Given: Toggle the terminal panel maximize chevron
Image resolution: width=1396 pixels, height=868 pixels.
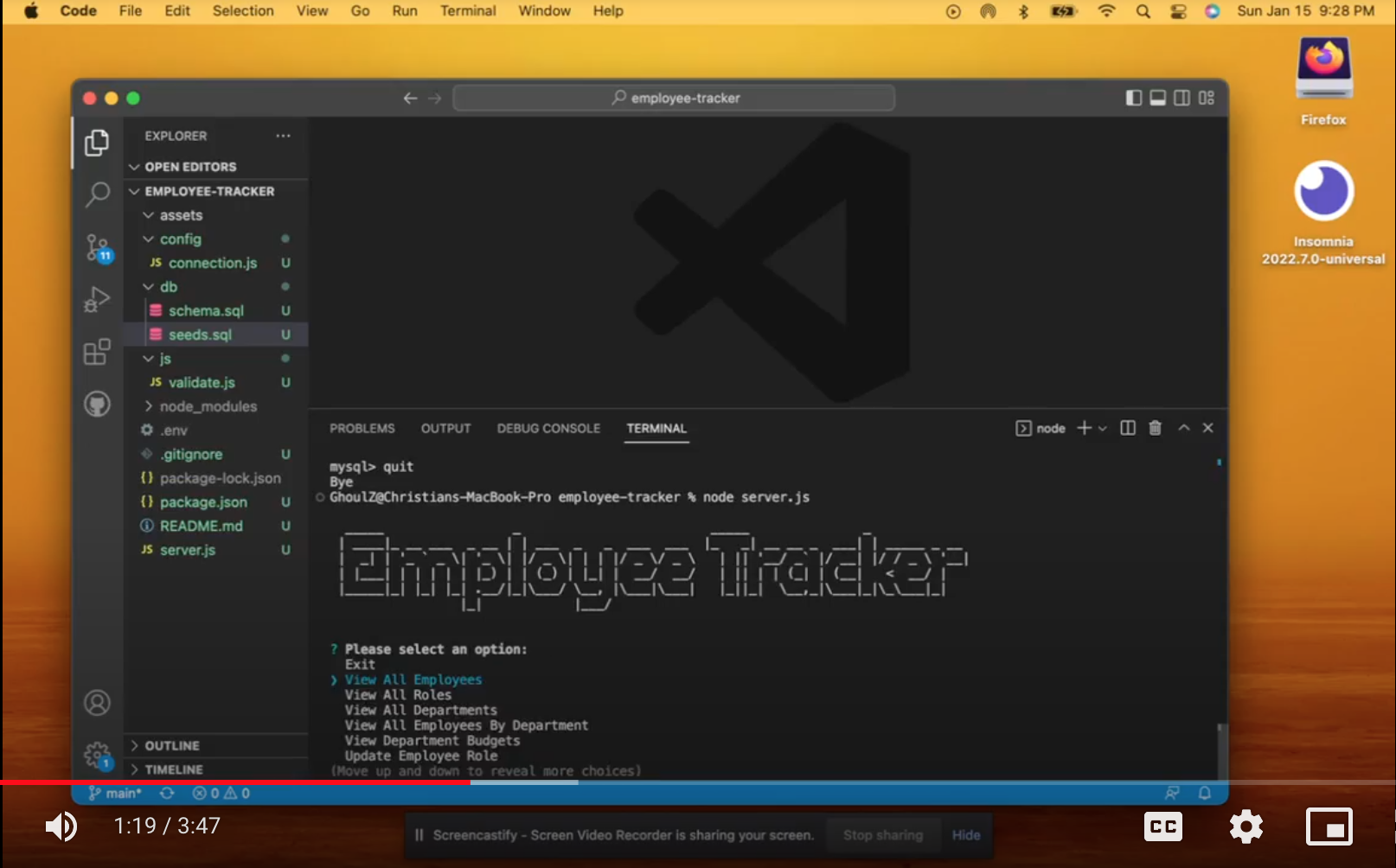Looking at the screenshot, I should pyautogui.click(x=1184, y=427).
